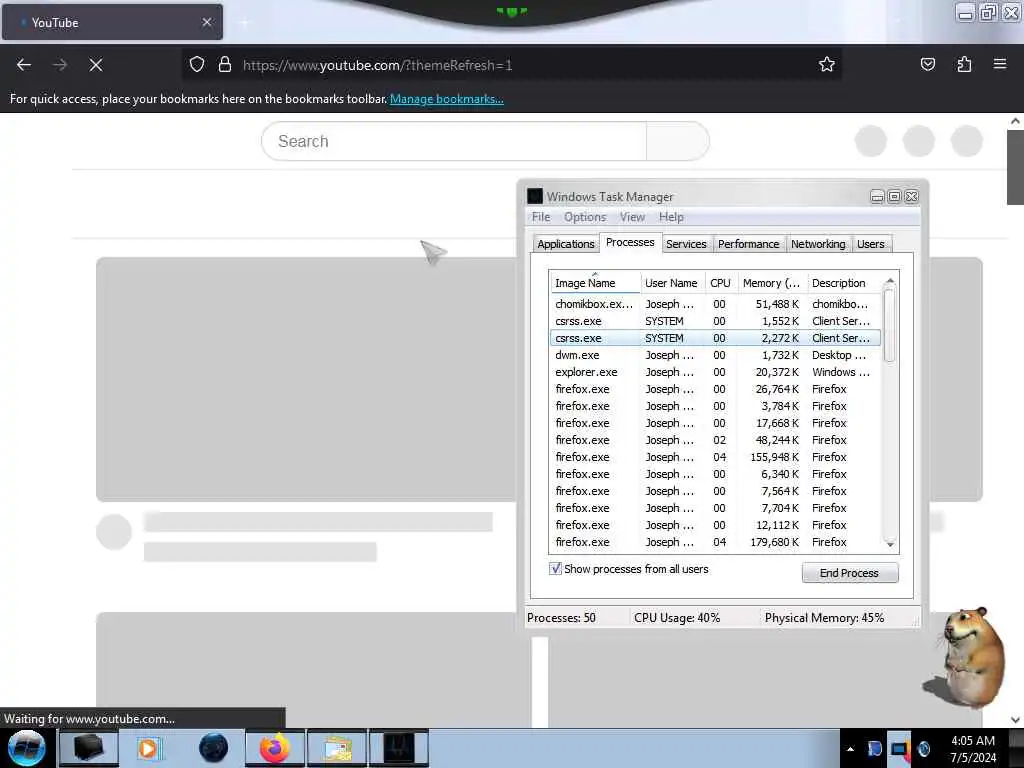The image size is (1024, 768).
Task: Open the Windows Start menu orb
Action: click(x=27, y=748)
